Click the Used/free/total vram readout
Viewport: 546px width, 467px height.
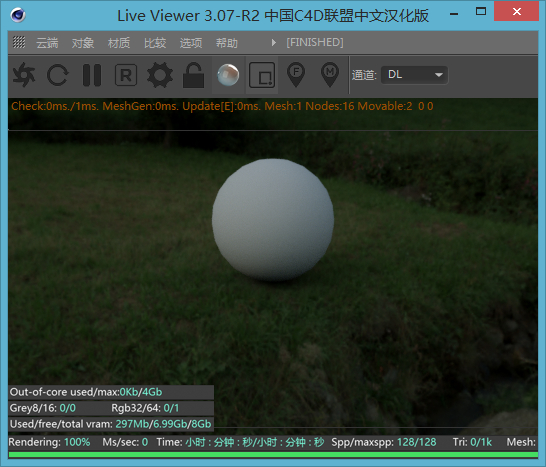(x=111, y=424)
